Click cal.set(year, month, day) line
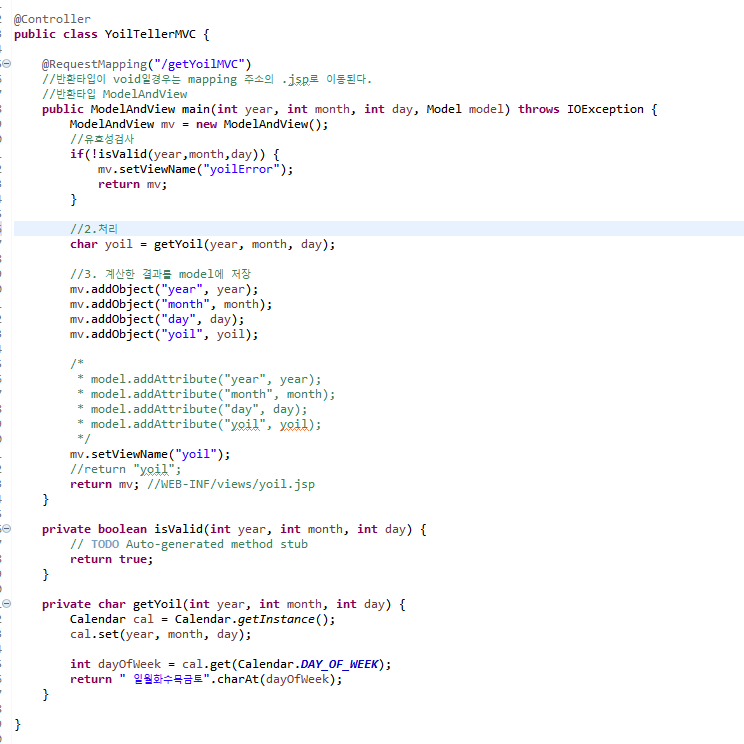 pyautogui.click(x=160, y=634)
